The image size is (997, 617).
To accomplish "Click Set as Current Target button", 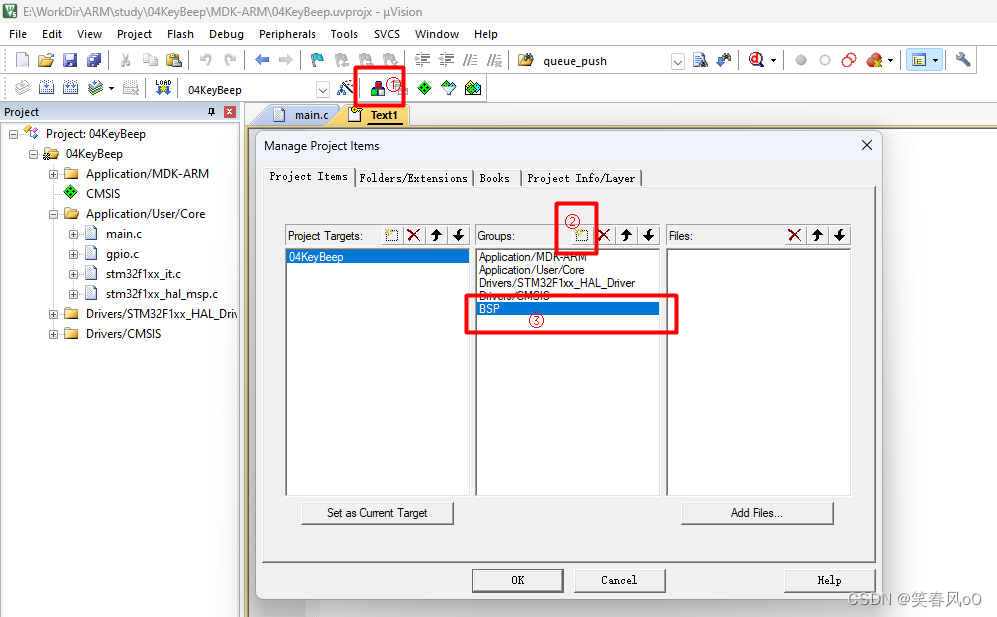I will click(377, 513).
